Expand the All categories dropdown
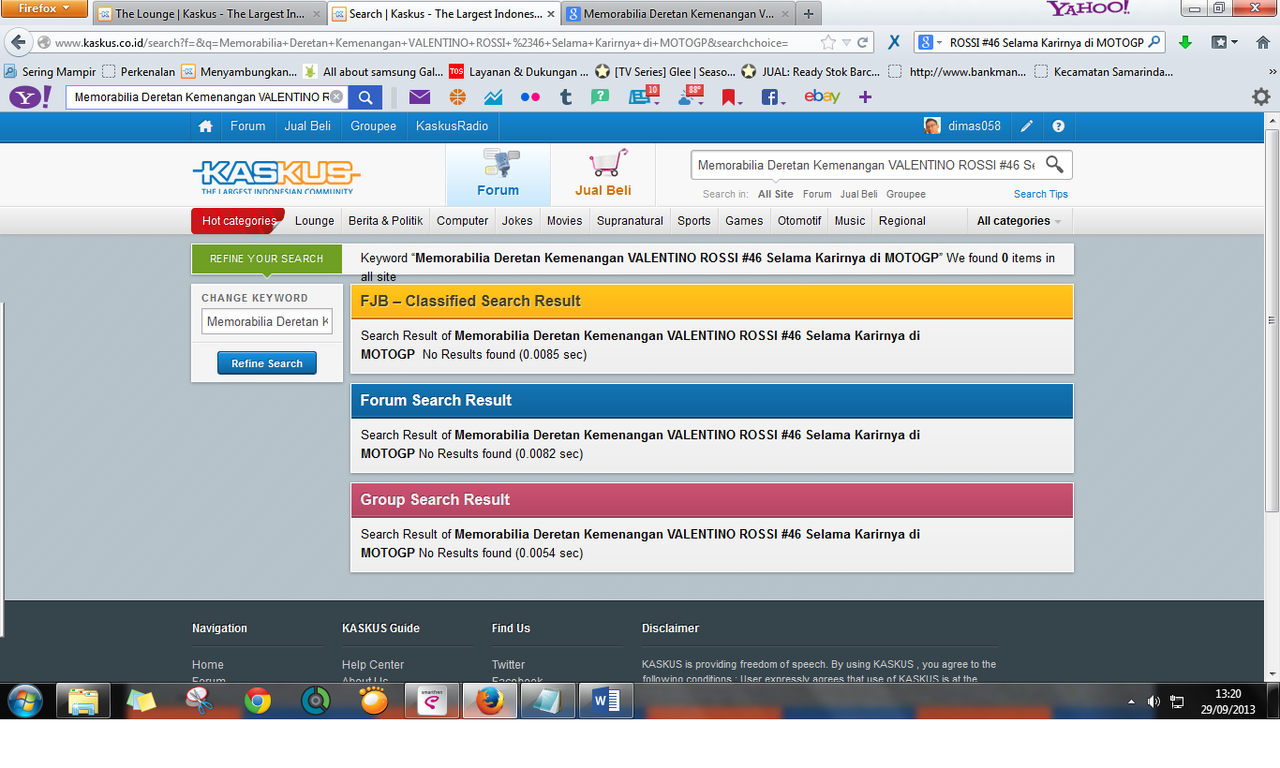This screenshot has width=1280, height=768. 1018,221
